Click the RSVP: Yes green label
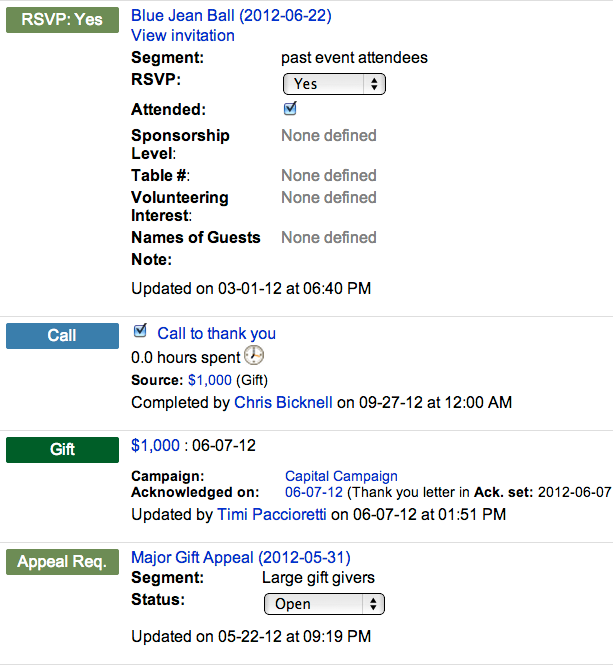Image resolution: width=613 pixels, height=665 pixels. 62,20
